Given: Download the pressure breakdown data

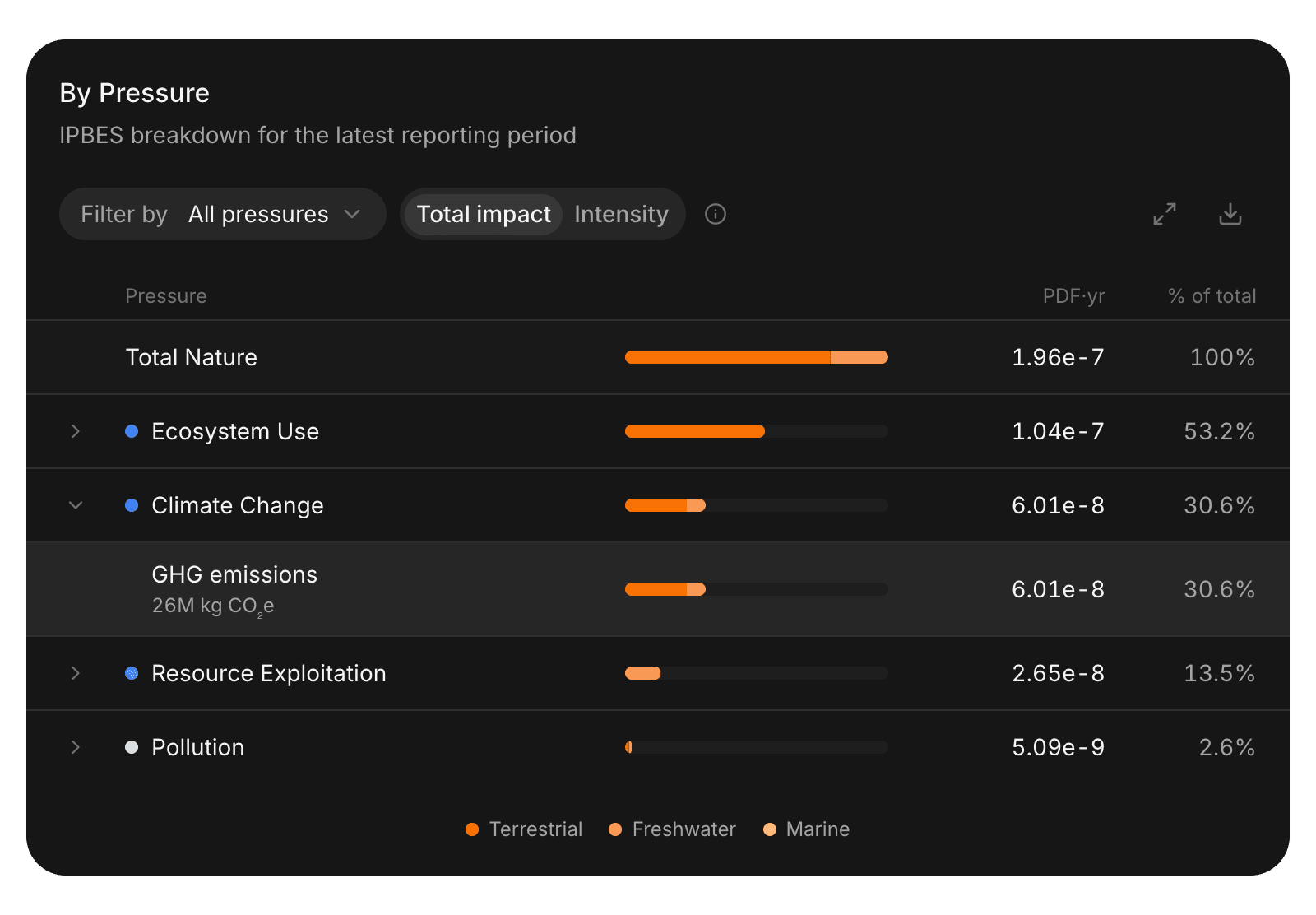Looking at the screenshot, I should (1230, 214).
